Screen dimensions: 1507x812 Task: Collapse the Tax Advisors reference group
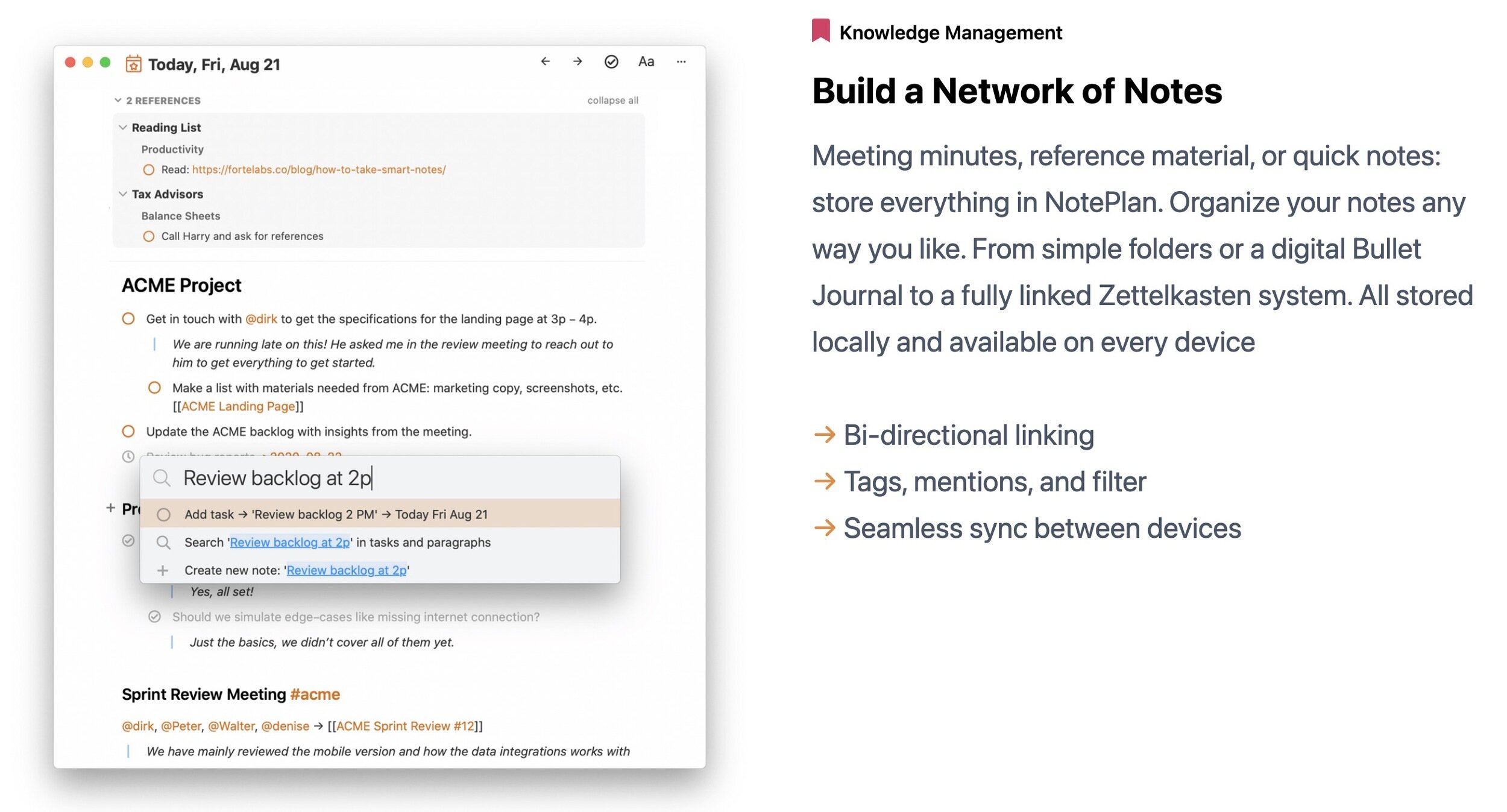[123, 194]
